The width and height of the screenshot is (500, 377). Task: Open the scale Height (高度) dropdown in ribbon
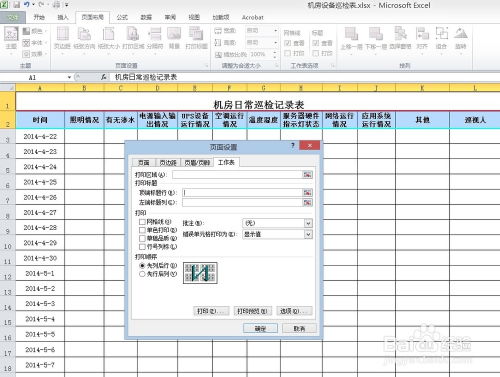click(275, 43)
